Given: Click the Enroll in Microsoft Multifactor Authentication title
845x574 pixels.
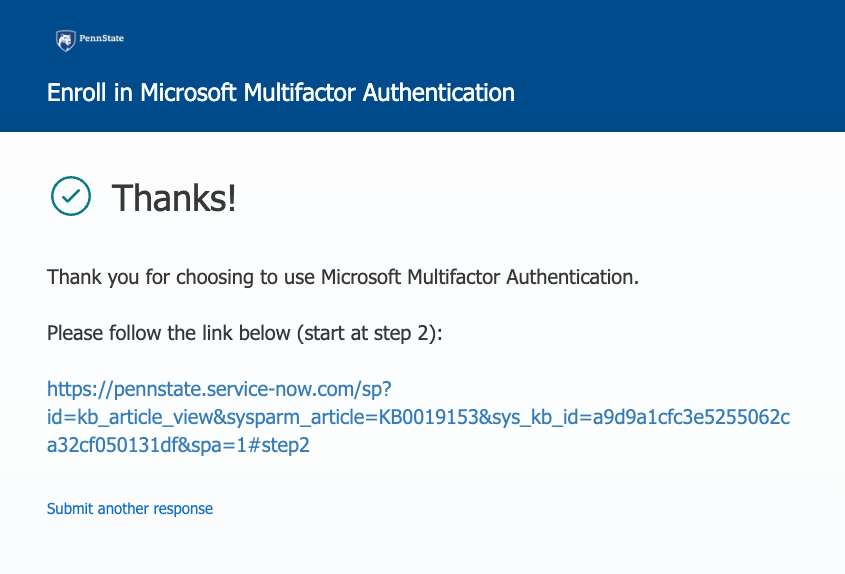Looking at the screenshot, I should (281, 93).
